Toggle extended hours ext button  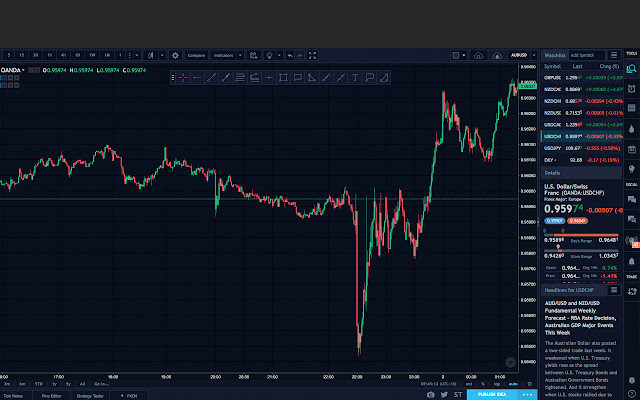point(469,384)
